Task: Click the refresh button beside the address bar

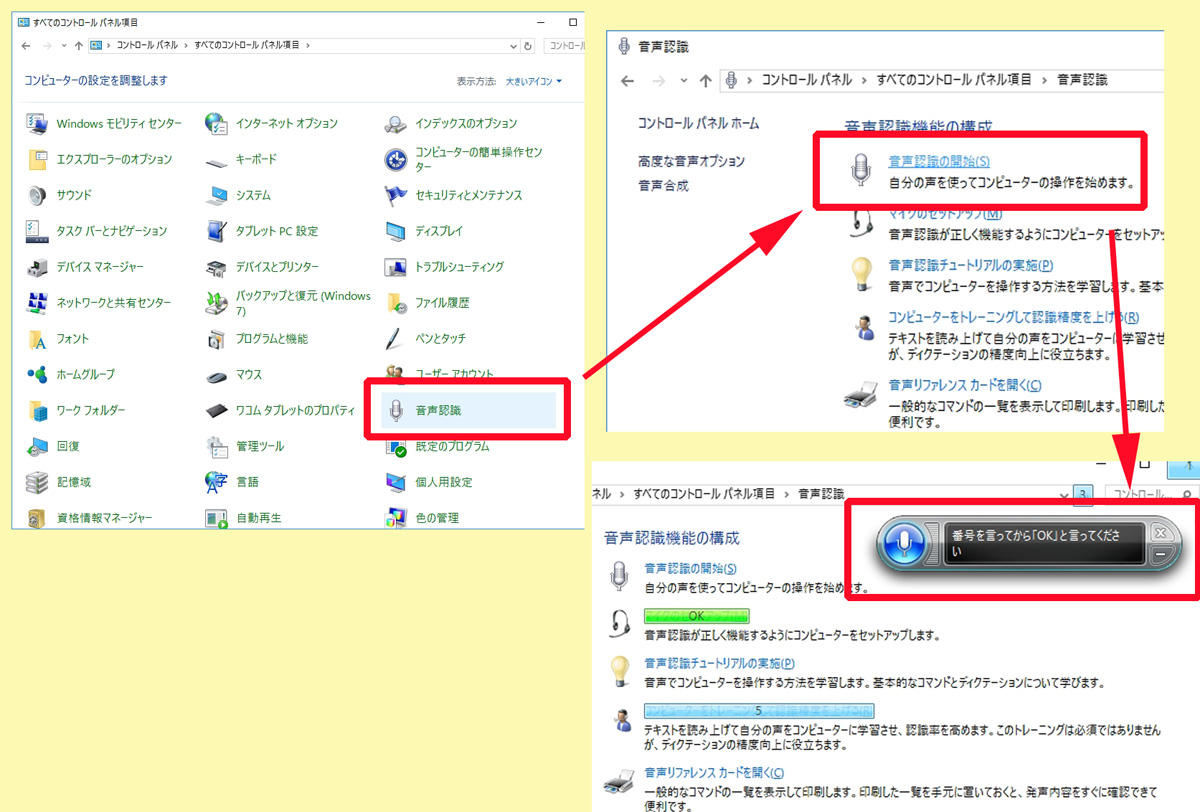Action: 528,46
